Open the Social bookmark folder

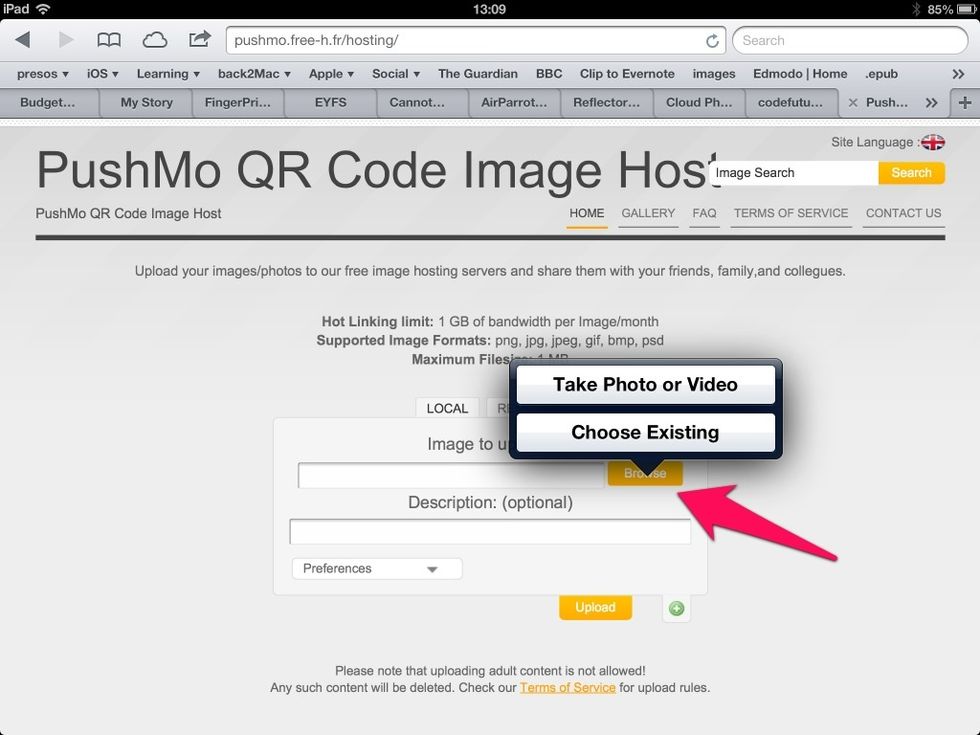(x=396, y=74)
